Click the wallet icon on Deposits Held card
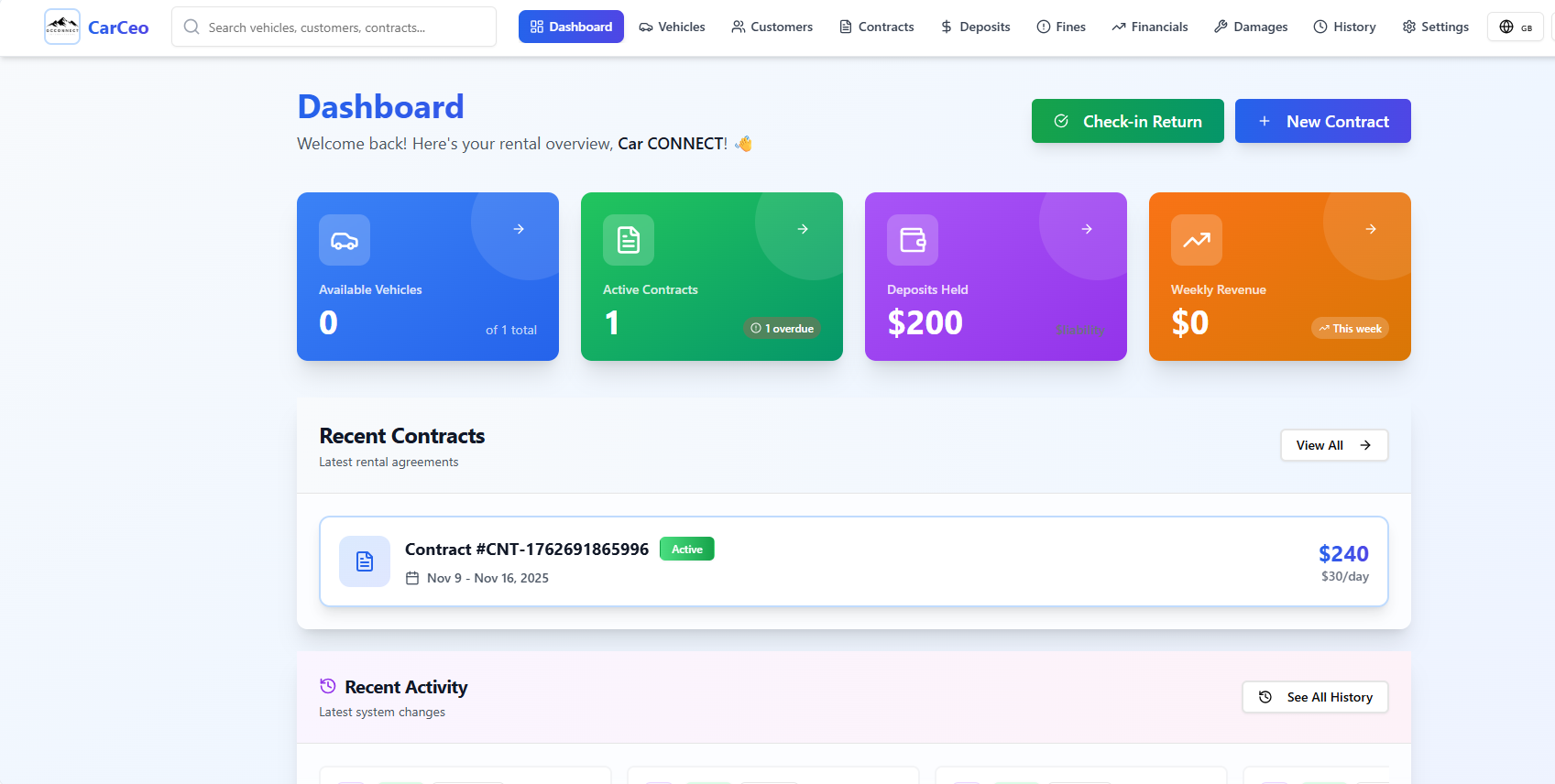Screen dimensions: 1555x784 913,240
